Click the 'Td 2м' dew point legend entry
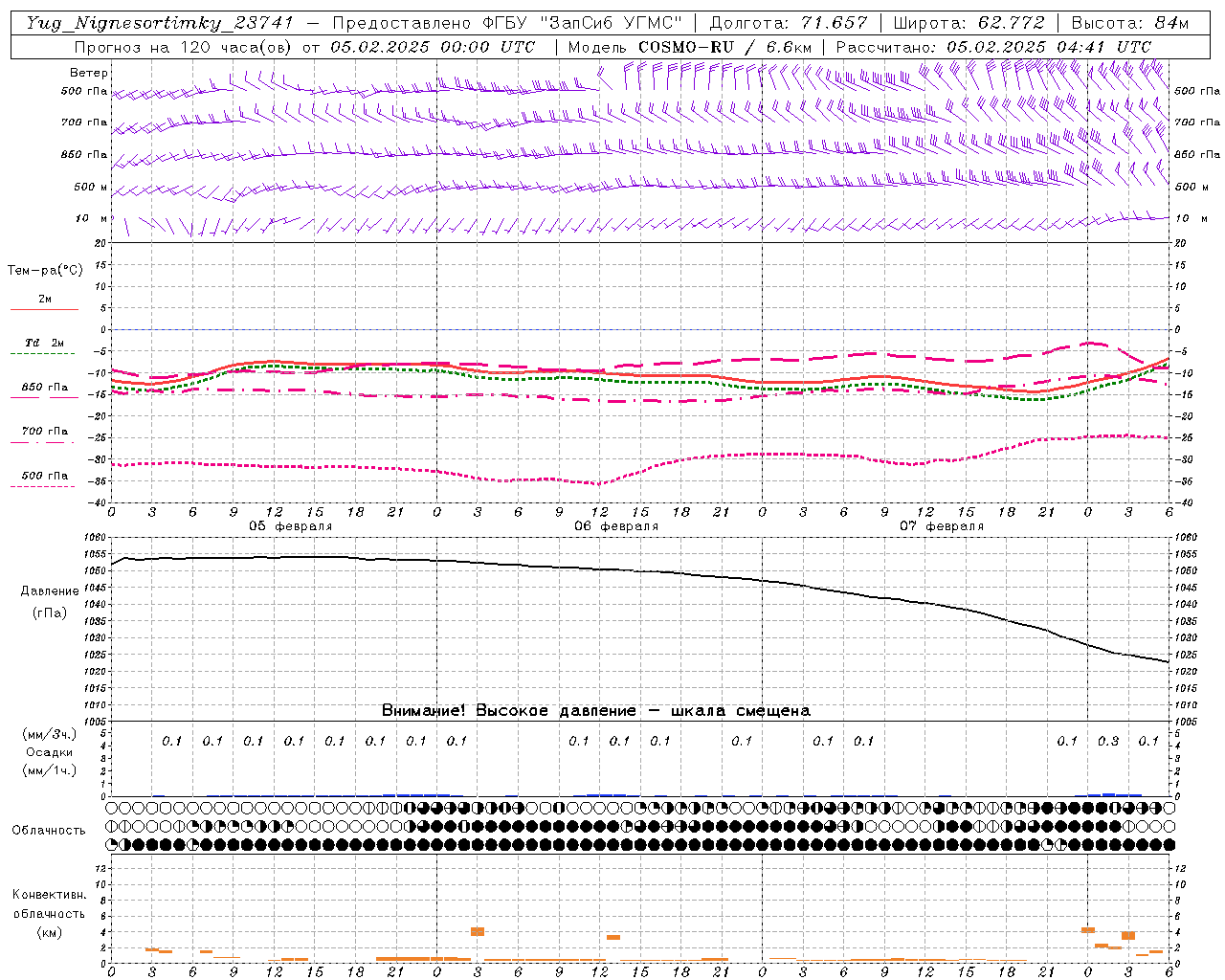Screen dimensions: 1225x980 point(45,343)
